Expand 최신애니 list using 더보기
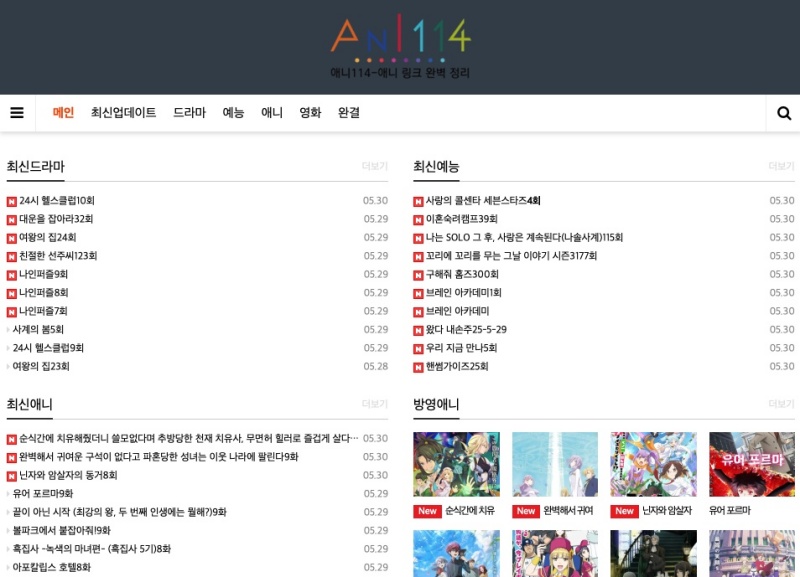This screenshot has height=577, width=800. coord(374,404)
